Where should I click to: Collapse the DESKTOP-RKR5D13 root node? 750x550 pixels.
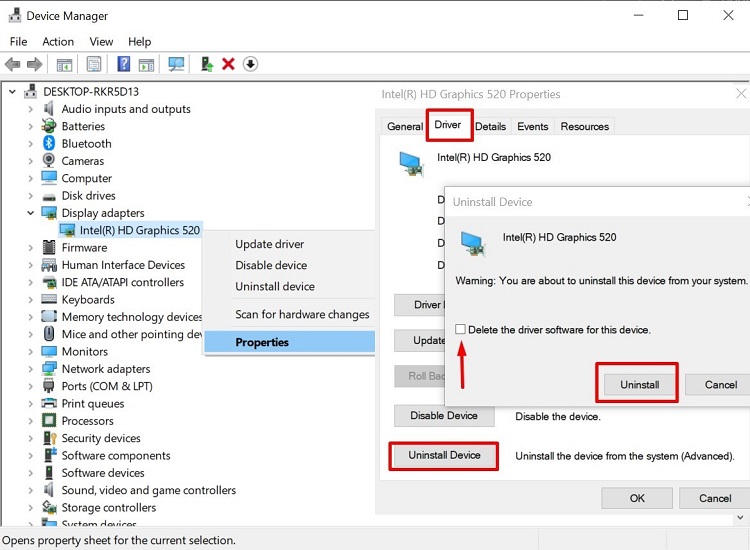pyautogui.click(x=13, y=92)
